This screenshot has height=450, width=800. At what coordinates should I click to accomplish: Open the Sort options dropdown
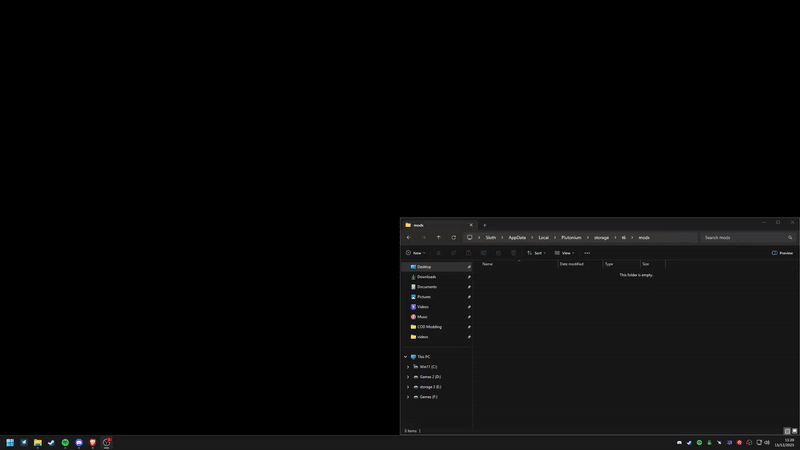coord(536,253)
